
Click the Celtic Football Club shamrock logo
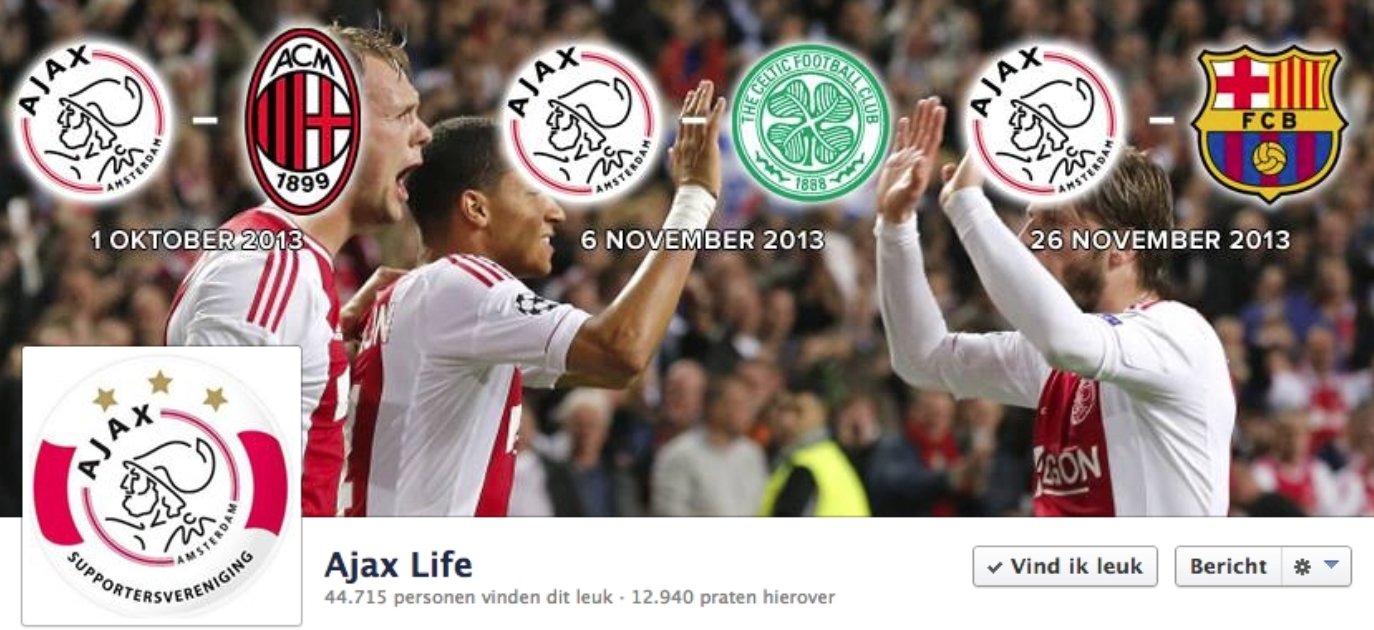pos(811,122)
